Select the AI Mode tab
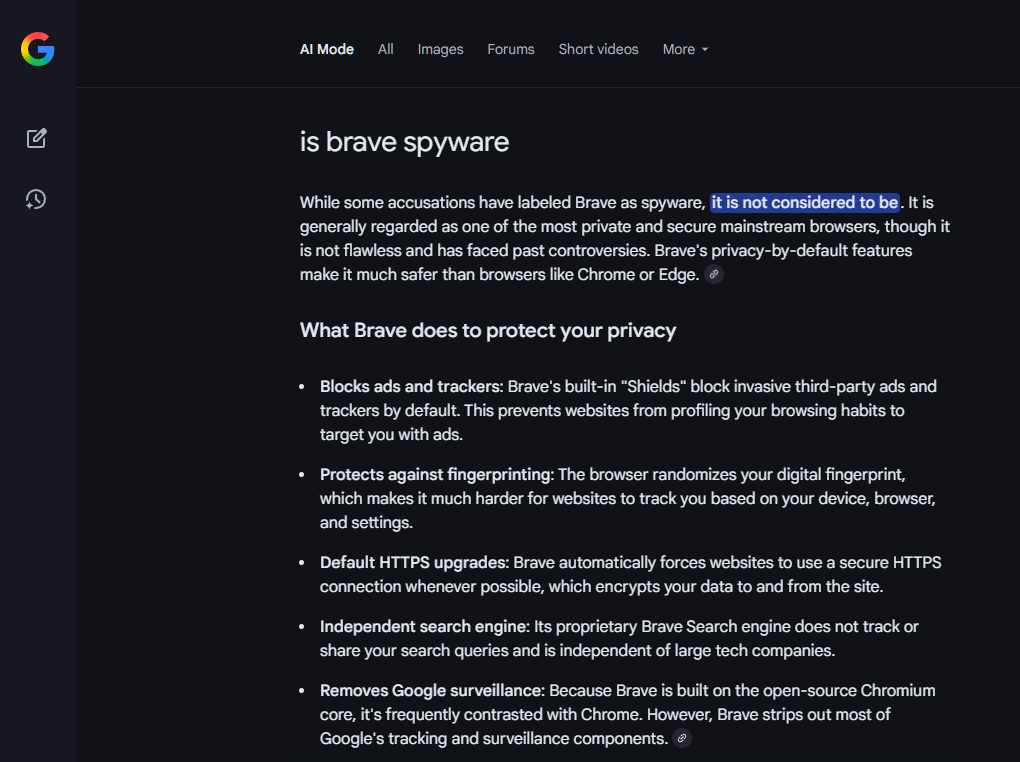 tap(327, 49)
